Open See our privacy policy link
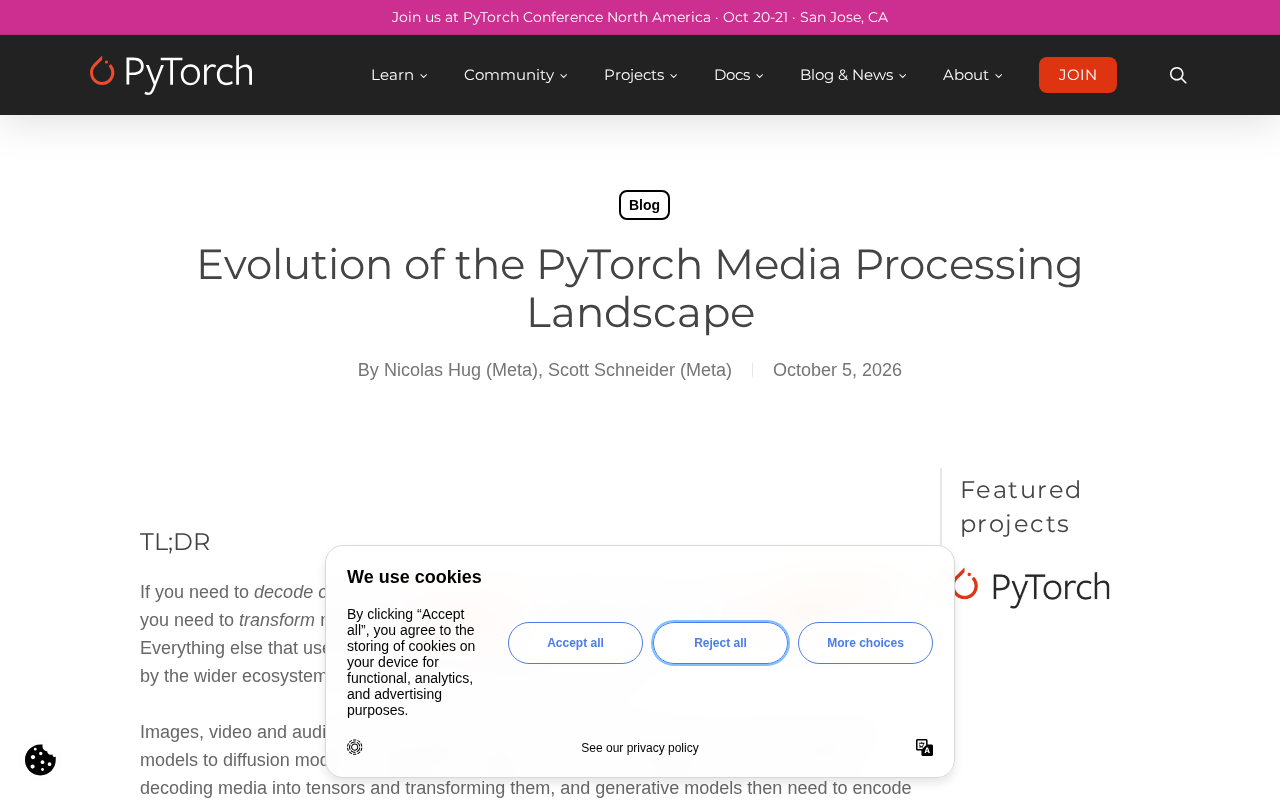This screenshot has height=800, width=1280. 640,748
